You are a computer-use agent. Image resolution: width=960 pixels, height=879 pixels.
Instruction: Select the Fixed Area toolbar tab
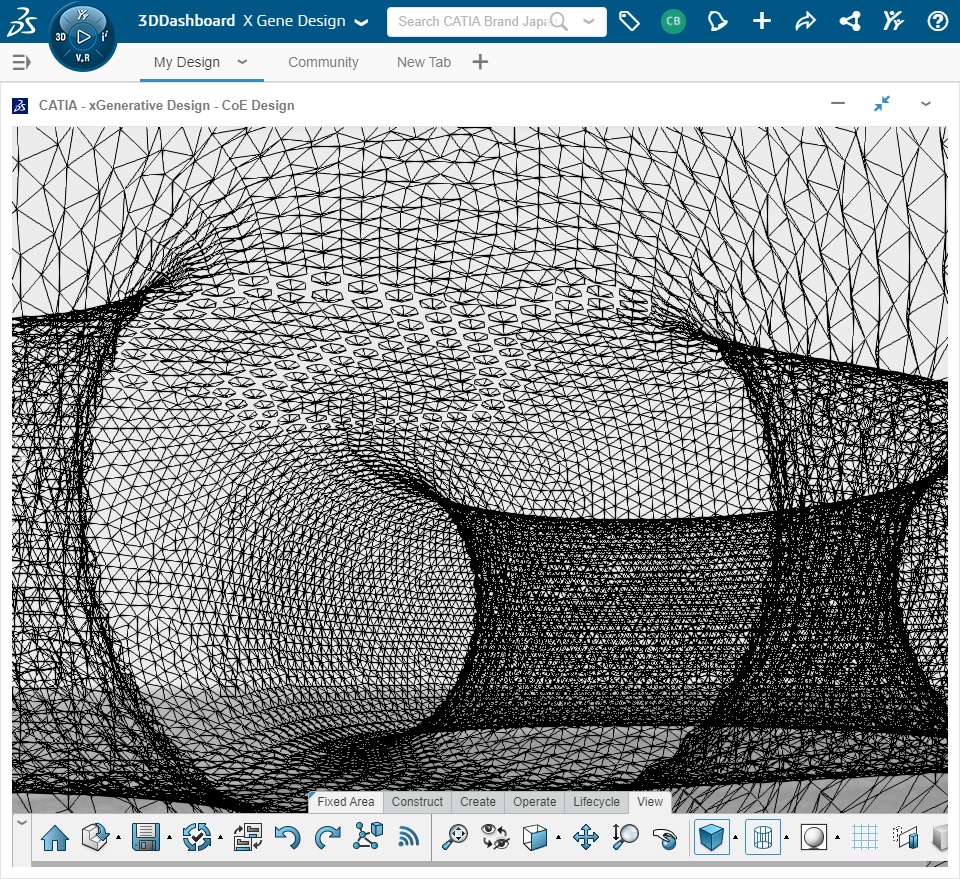pyautogui.click(x=346, y=802)
